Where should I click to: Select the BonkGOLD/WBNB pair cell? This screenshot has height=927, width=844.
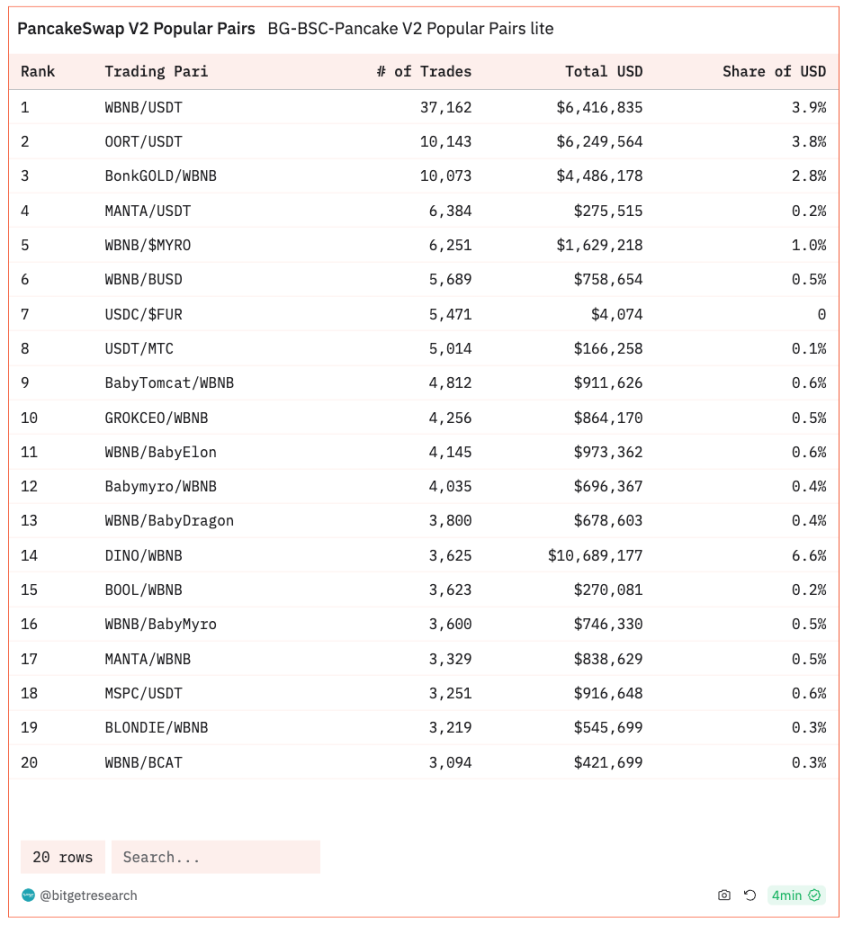tap(161, 176)
